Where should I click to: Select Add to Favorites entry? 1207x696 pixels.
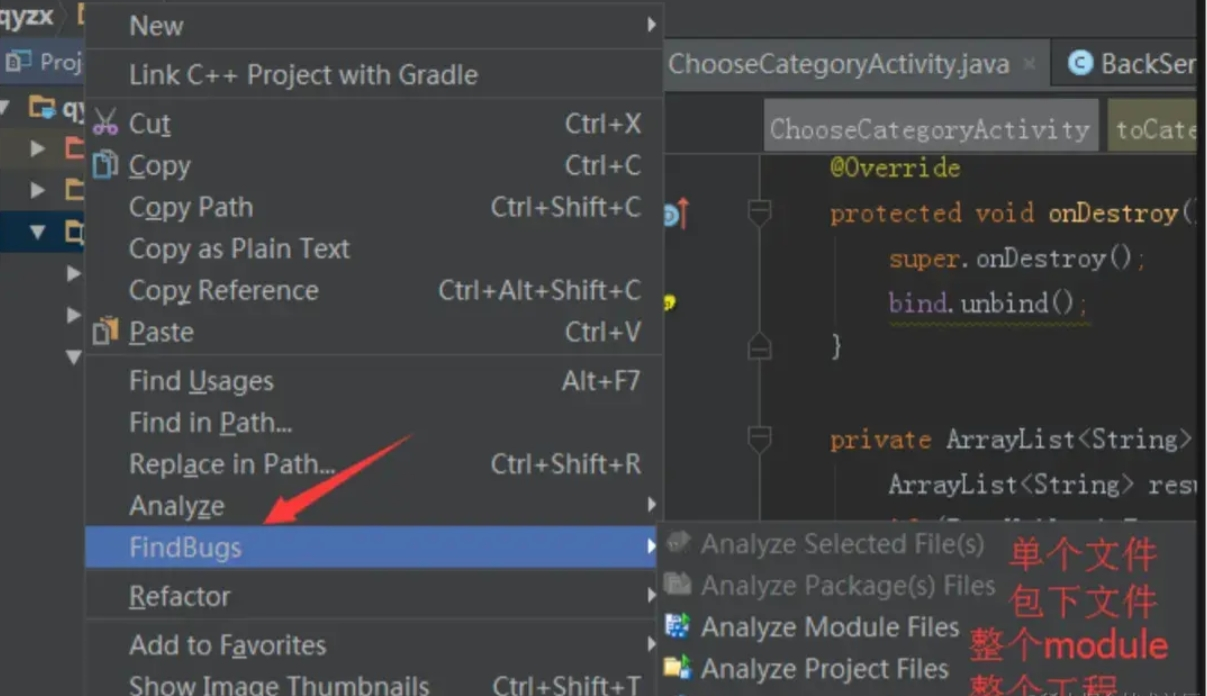tap(227, 645)
